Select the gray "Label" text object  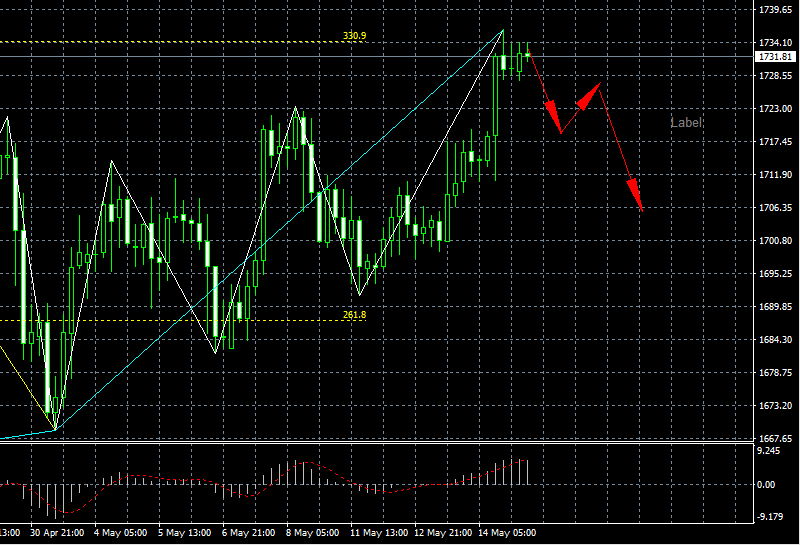point(686,122)
